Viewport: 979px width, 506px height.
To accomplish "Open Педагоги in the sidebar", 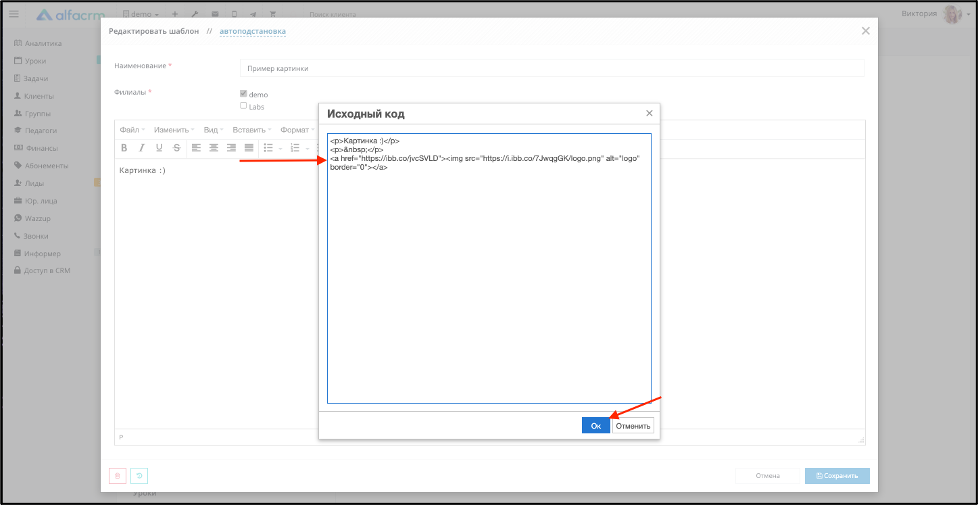I will pyautogui.click(x=36, y=131).
